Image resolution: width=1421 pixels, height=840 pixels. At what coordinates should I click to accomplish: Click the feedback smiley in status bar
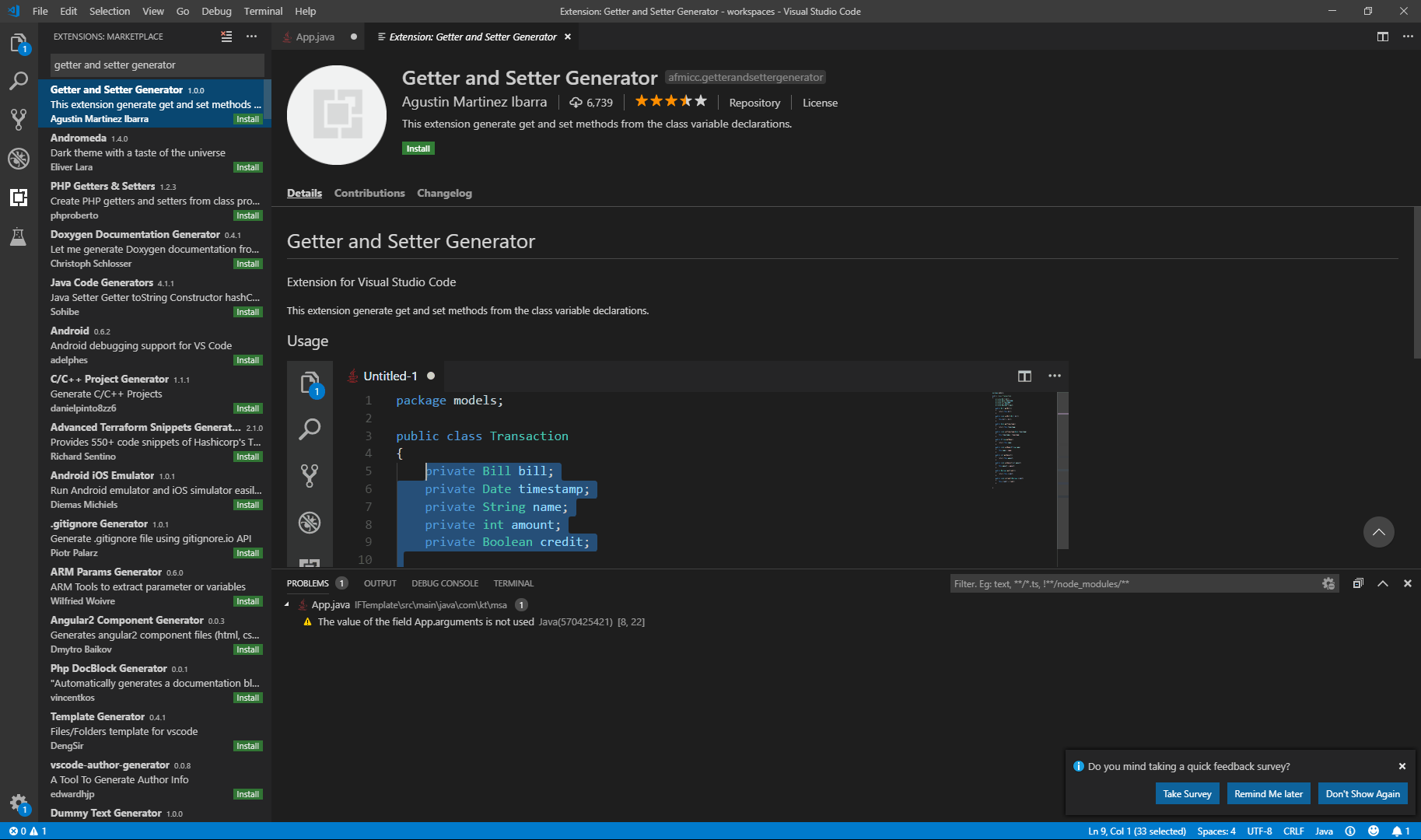1374,831
